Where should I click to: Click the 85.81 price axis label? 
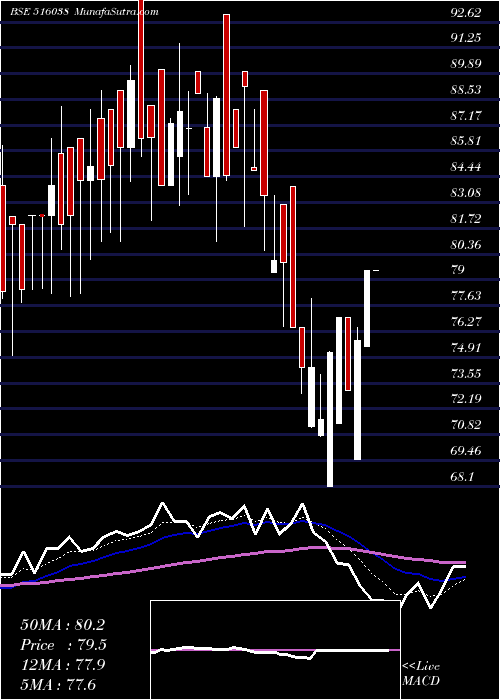point(466,141)
